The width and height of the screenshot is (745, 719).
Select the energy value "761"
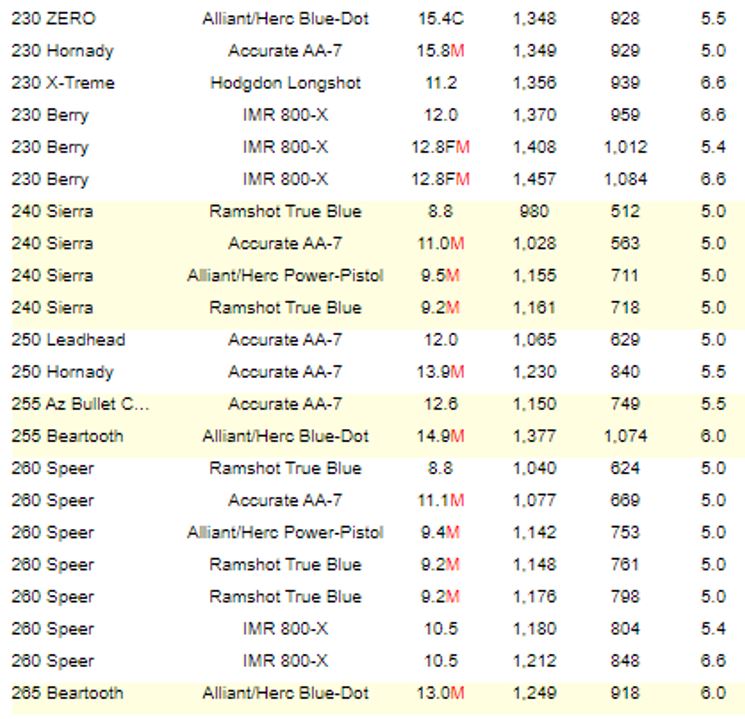[625, 564]
